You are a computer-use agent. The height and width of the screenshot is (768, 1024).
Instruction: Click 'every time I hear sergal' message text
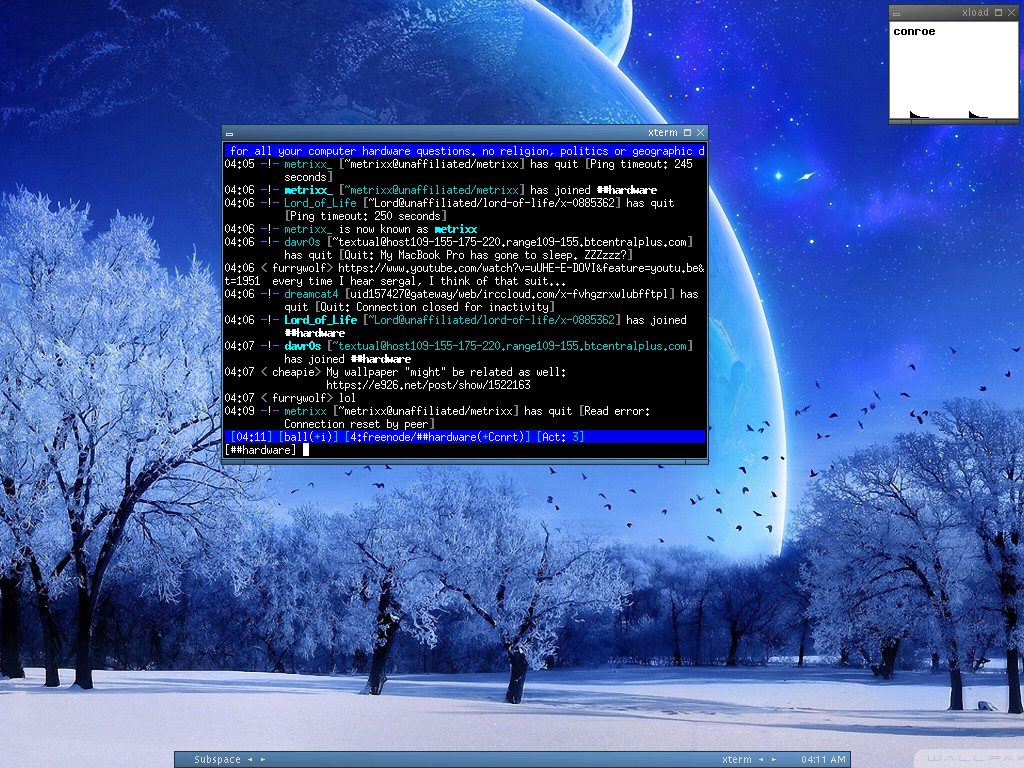coord(344,281)
